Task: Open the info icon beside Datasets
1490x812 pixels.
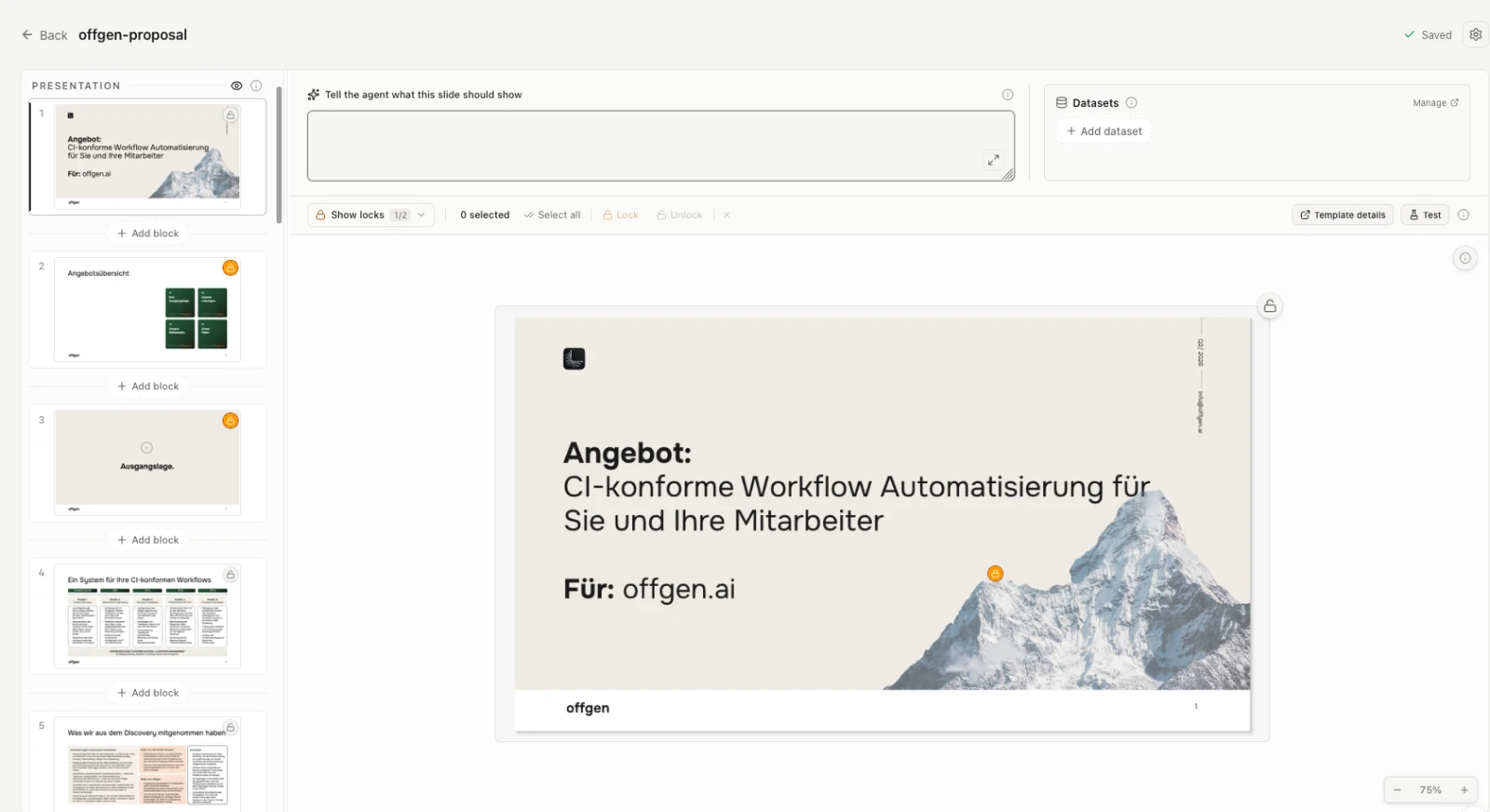Action: pos(1131,103)
